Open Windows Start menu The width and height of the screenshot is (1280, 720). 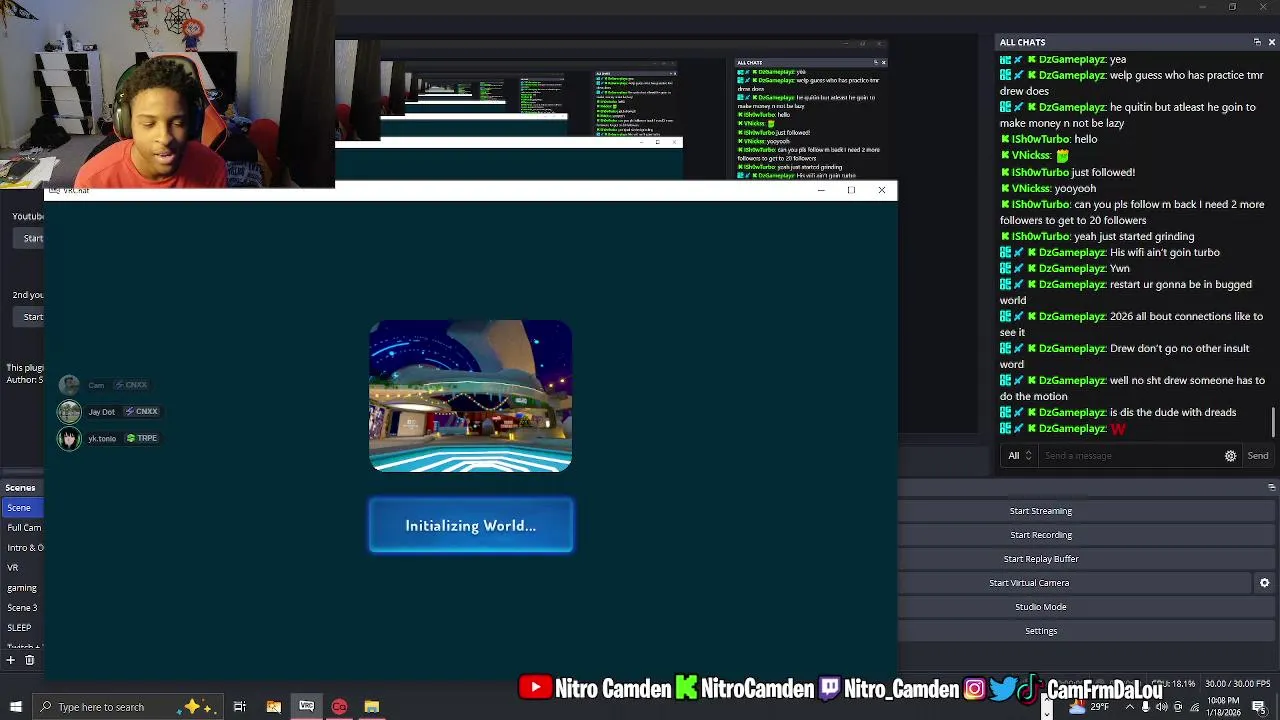[x=15, y=707]
